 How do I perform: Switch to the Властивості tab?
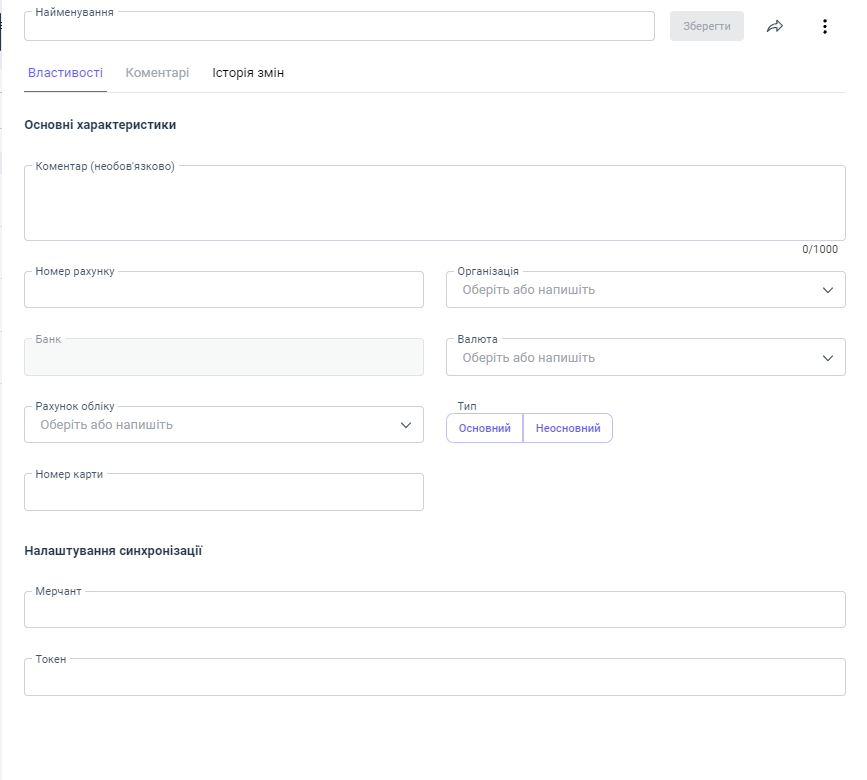click(65, 73)
